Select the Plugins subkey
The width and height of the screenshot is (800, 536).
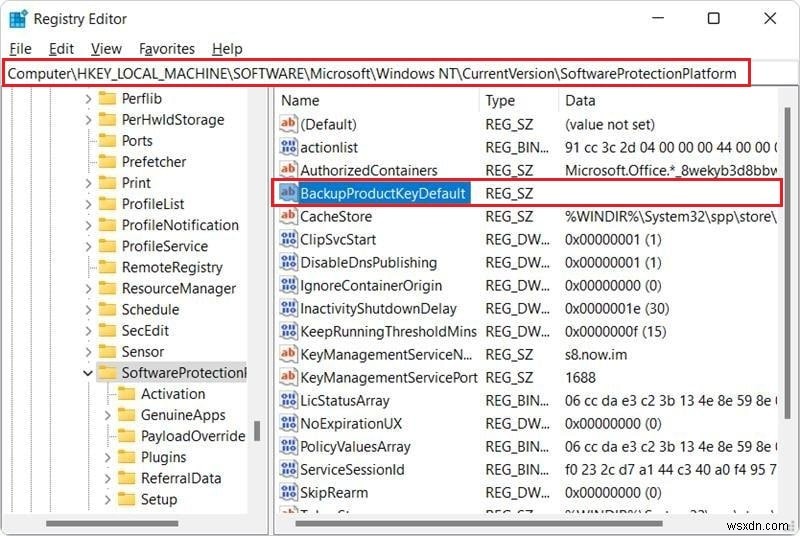pos(163,457)
